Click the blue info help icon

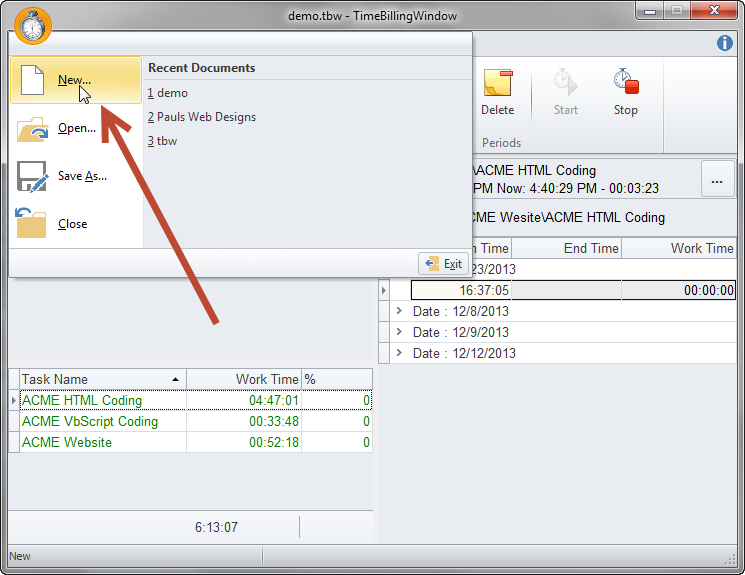tap(725, 43)
